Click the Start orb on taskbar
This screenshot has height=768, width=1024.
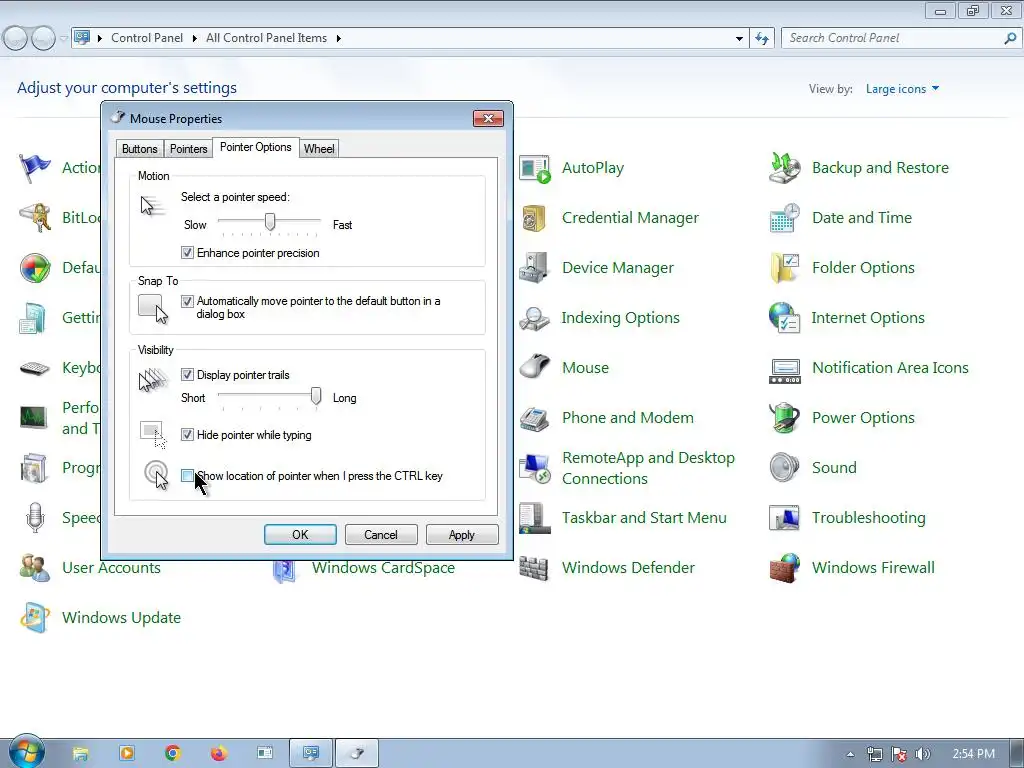point(27,751)
